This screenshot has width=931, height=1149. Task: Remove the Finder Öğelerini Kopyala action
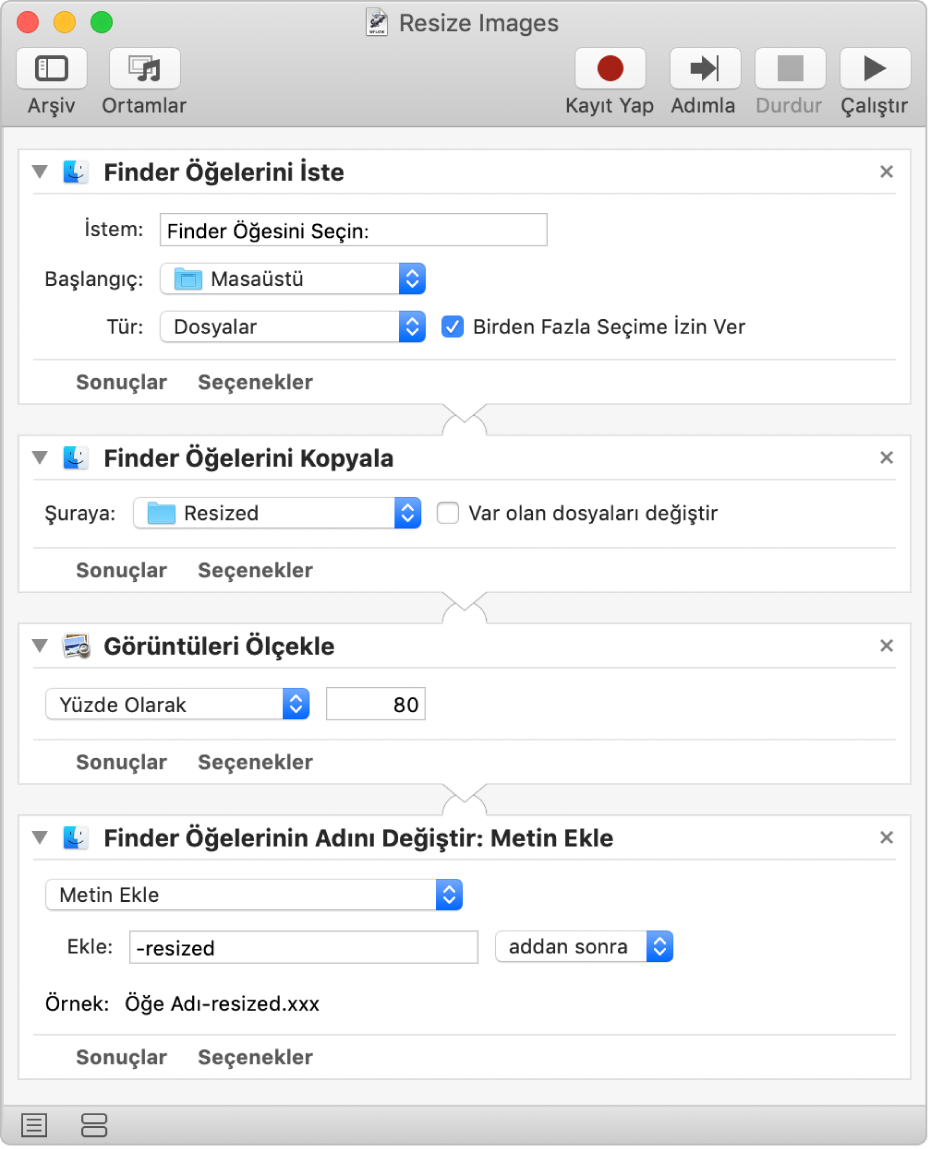886,458
